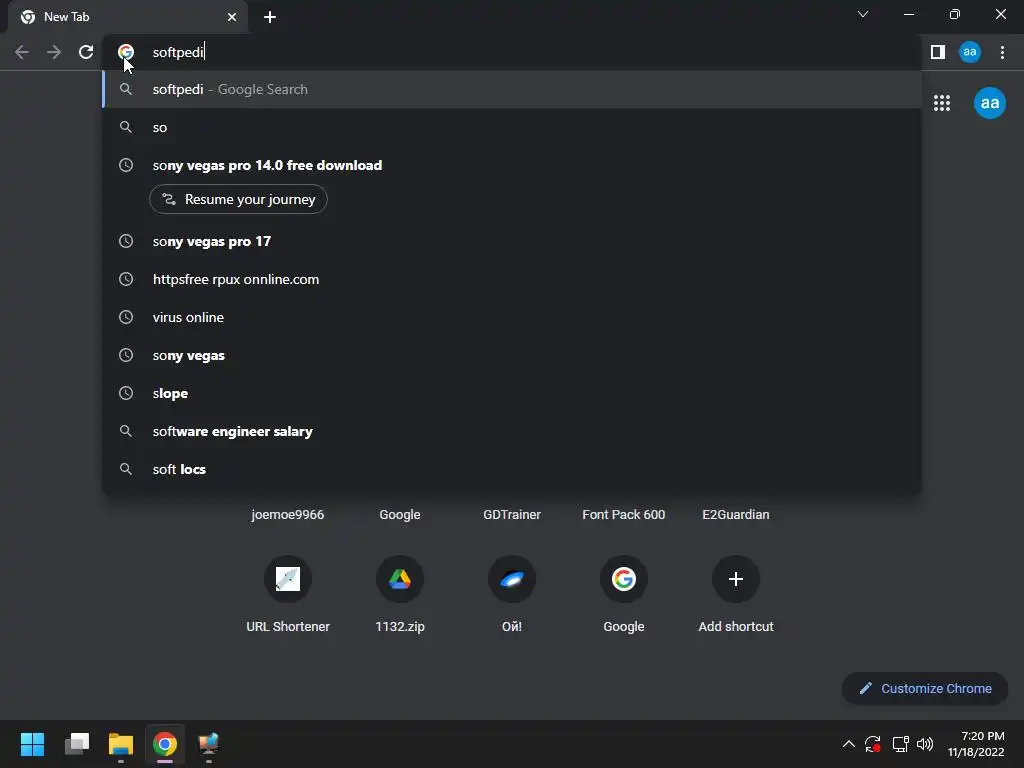The width and height of the screenshot is (1024, 768).
Task: Open File Explorer from the taskbar
Action: (x=121, y=744)
